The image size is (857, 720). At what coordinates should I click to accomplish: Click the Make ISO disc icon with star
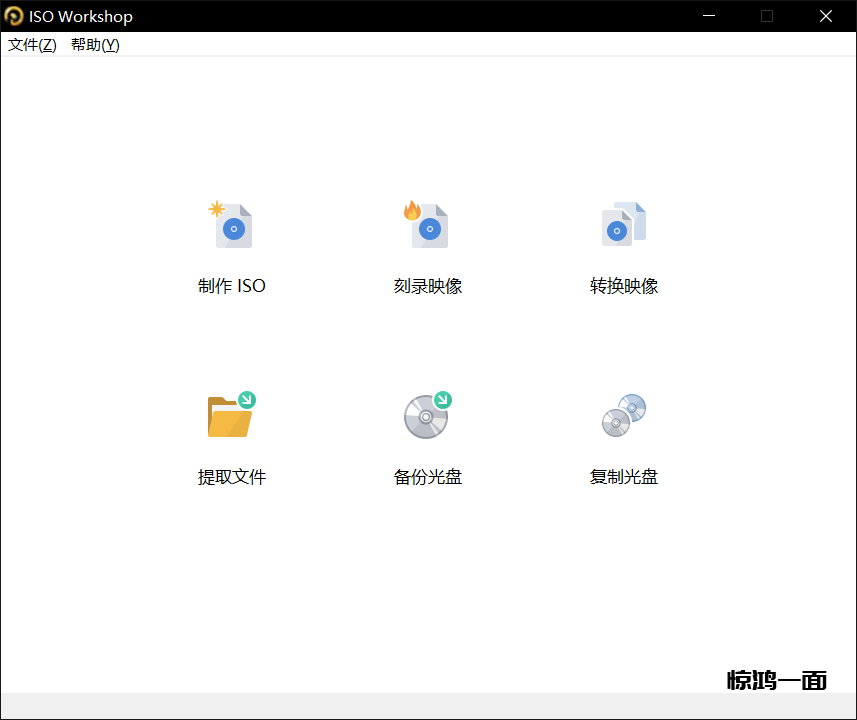tap(232, 225)
